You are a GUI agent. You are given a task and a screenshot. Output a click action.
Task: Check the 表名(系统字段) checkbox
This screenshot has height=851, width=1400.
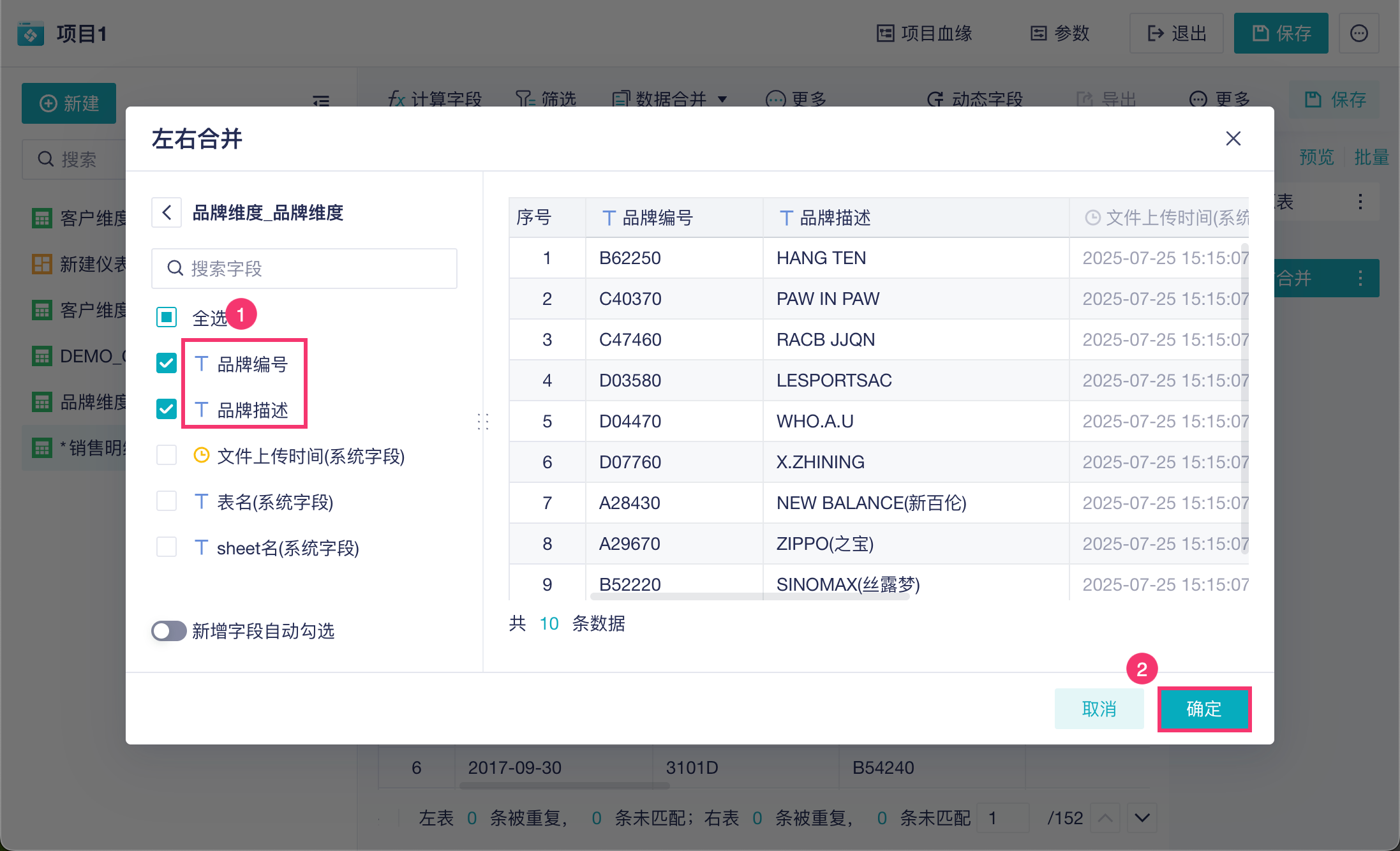tap(167, 501)
